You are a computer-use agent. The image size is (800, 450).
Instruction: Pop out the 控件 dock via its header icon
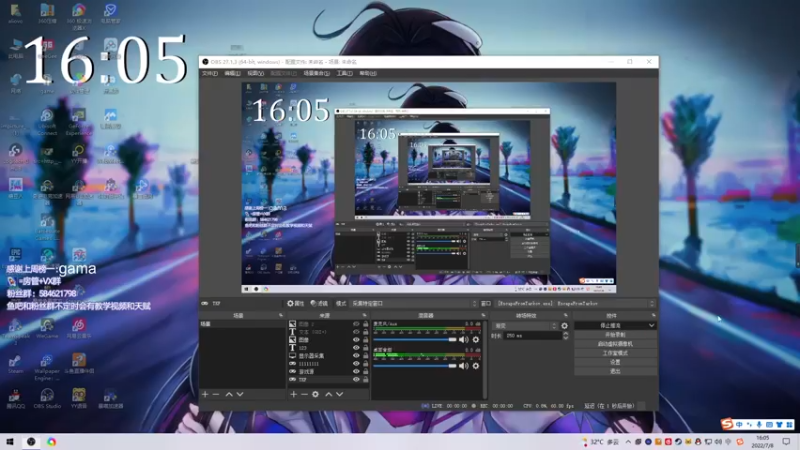pos(653,316)
